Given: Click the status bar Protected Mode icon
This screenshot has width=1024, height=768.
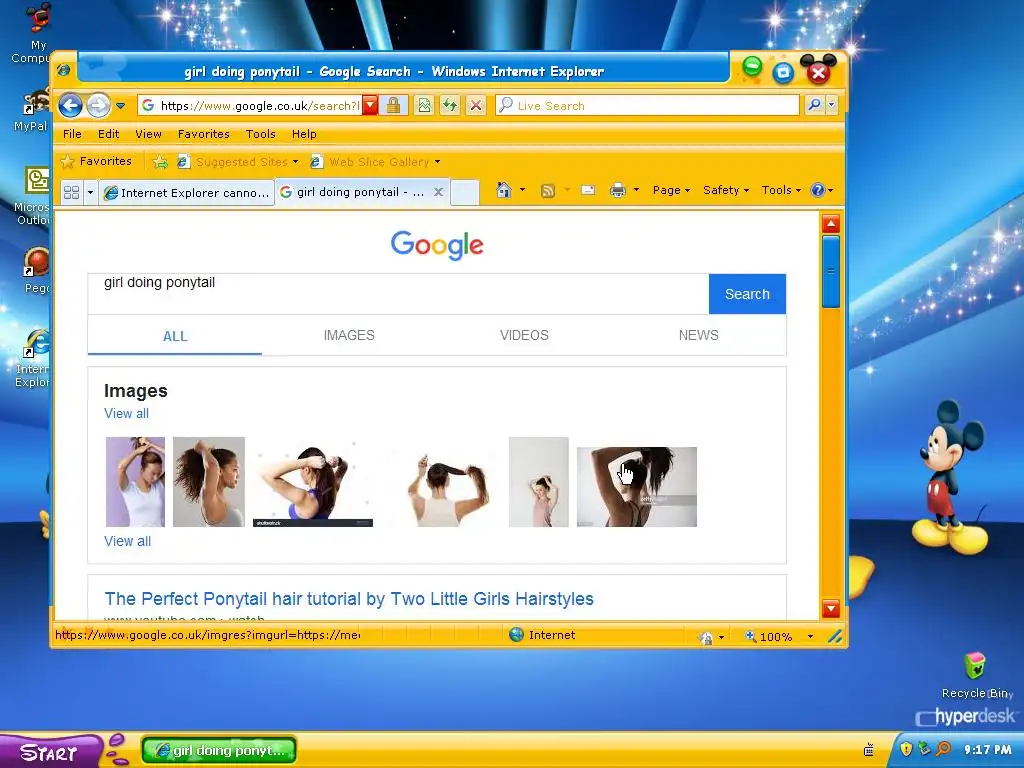Looking at the screenshot, I should [705, 637].
